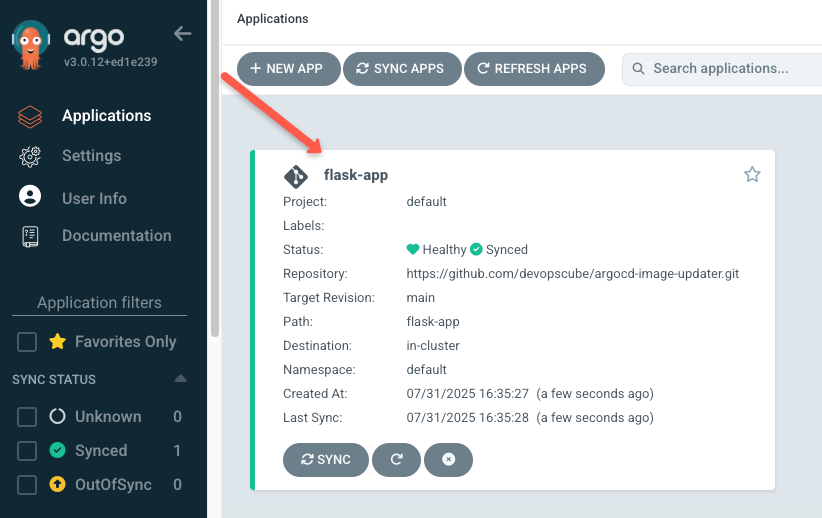Screen dimensions: 822x518
Task: Click Destination value 'in-cluster'
Action: (432, 346)
